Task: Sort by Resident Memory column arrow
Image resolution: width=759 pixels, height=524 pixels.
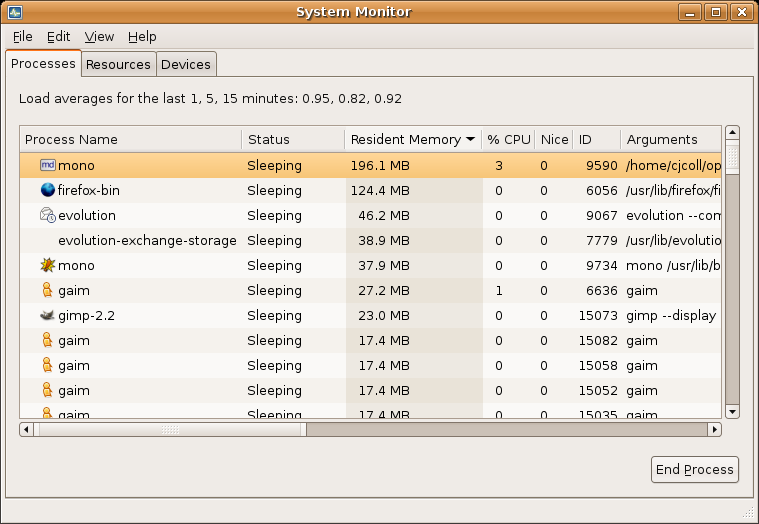Action: (470, 140)
